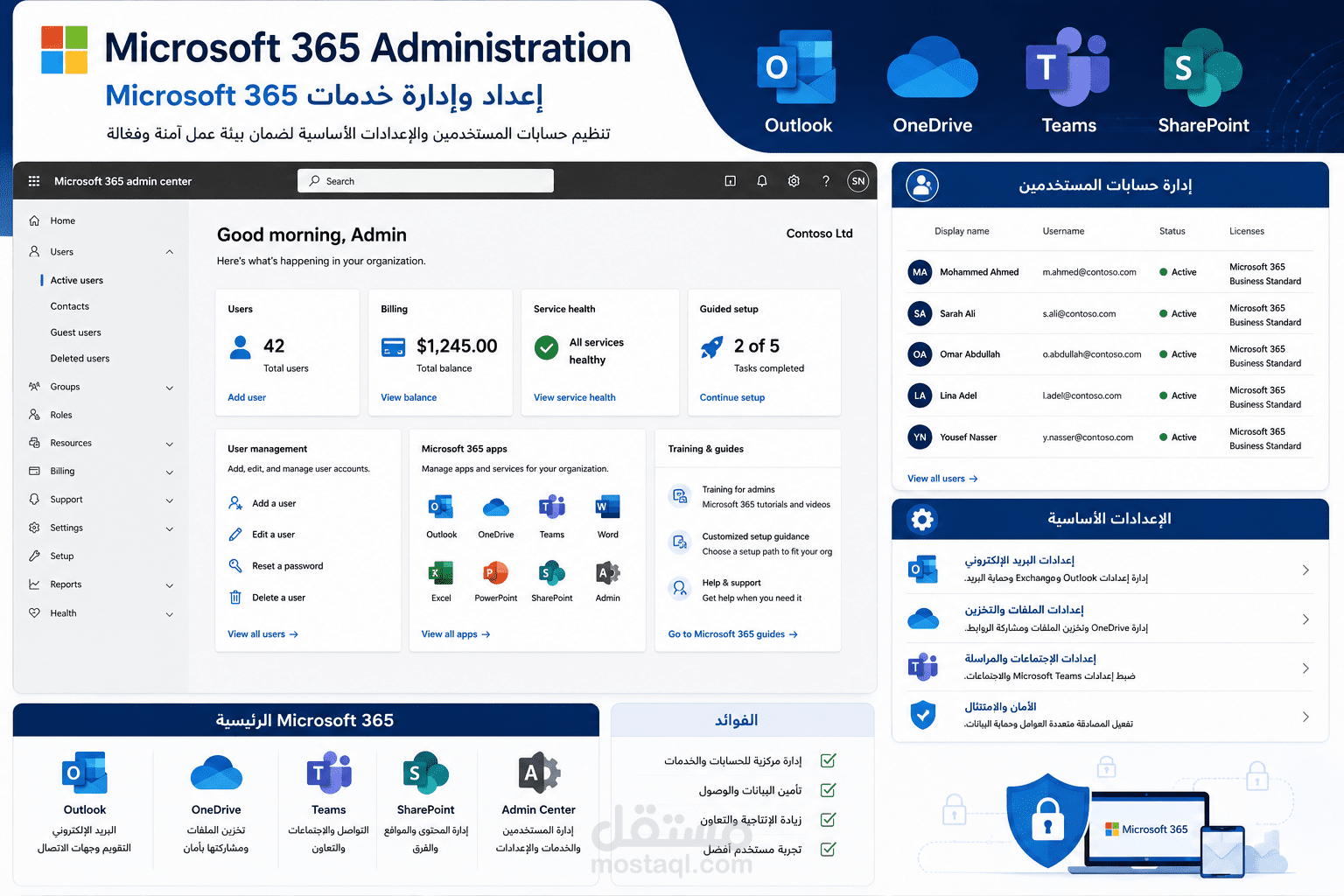Click the Search input field
1344x896 pixels.
[425, 181]
